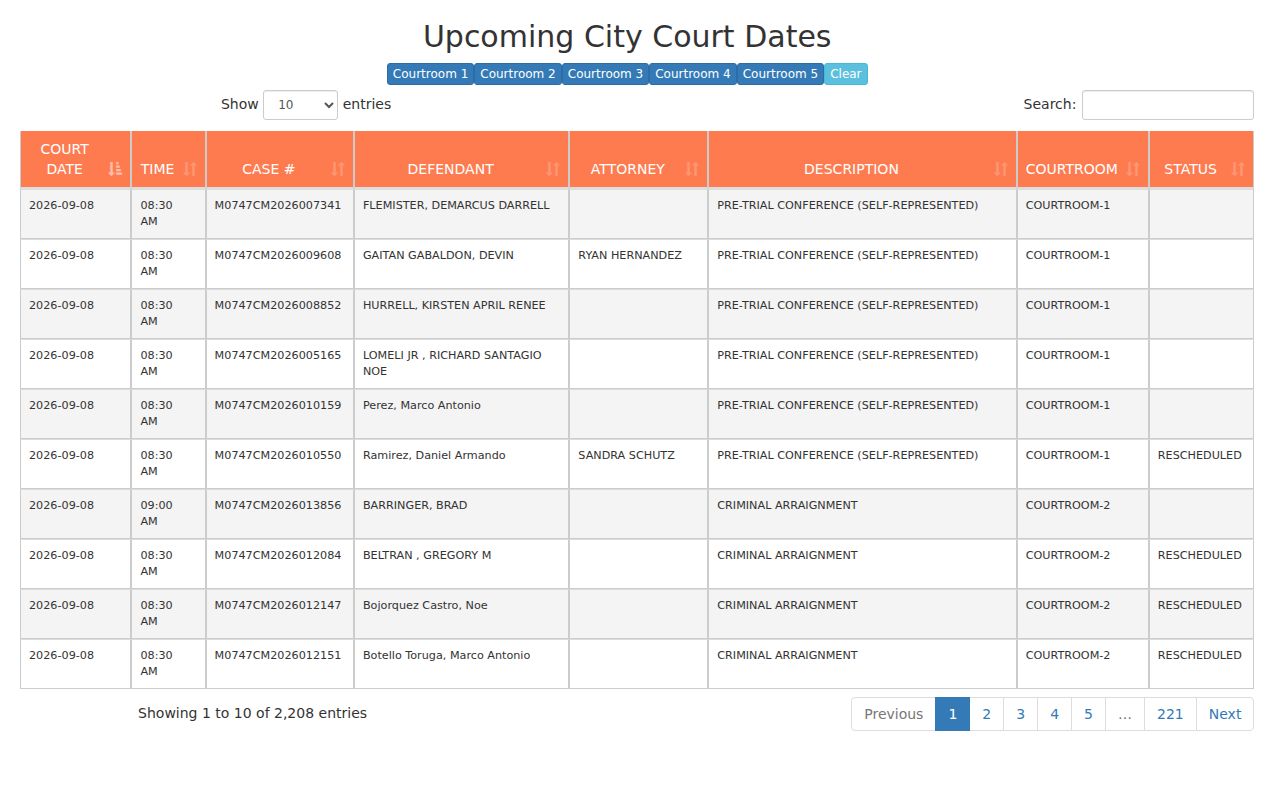The height and width of the screenshot is (800, 1280).
Task: Click the Previous page link
Action: [x=893, y=714]
